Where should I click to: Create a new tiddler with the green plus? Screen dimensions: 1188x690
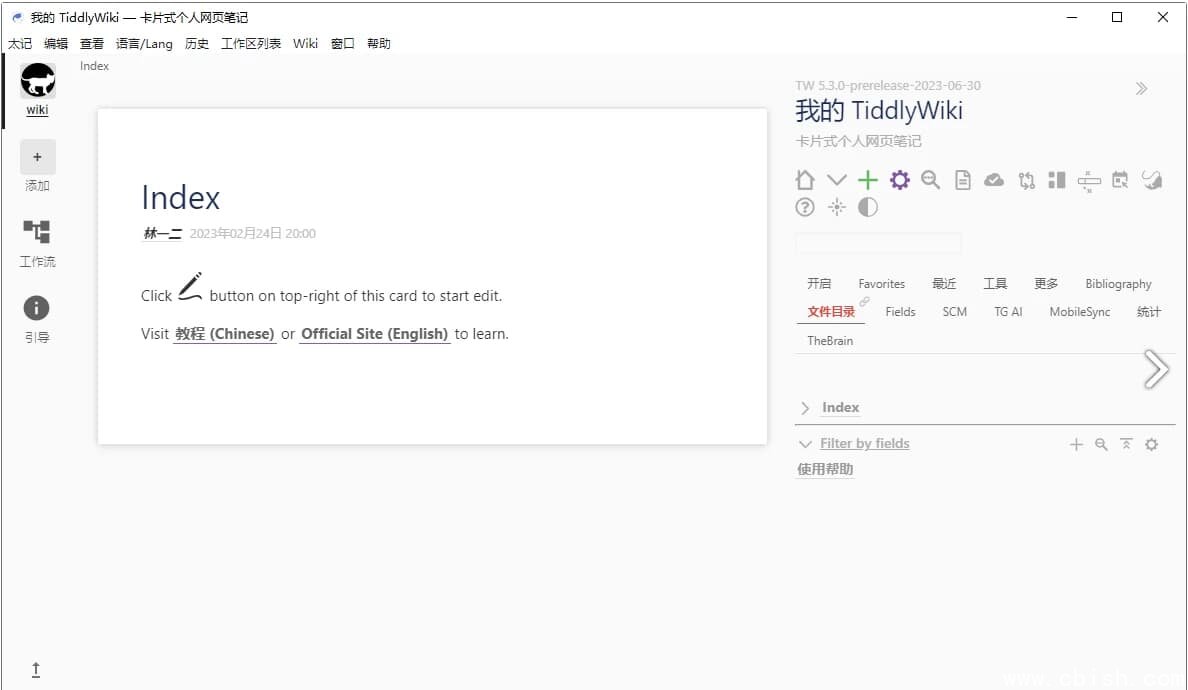pyautogui.click(x=867, y=180)
